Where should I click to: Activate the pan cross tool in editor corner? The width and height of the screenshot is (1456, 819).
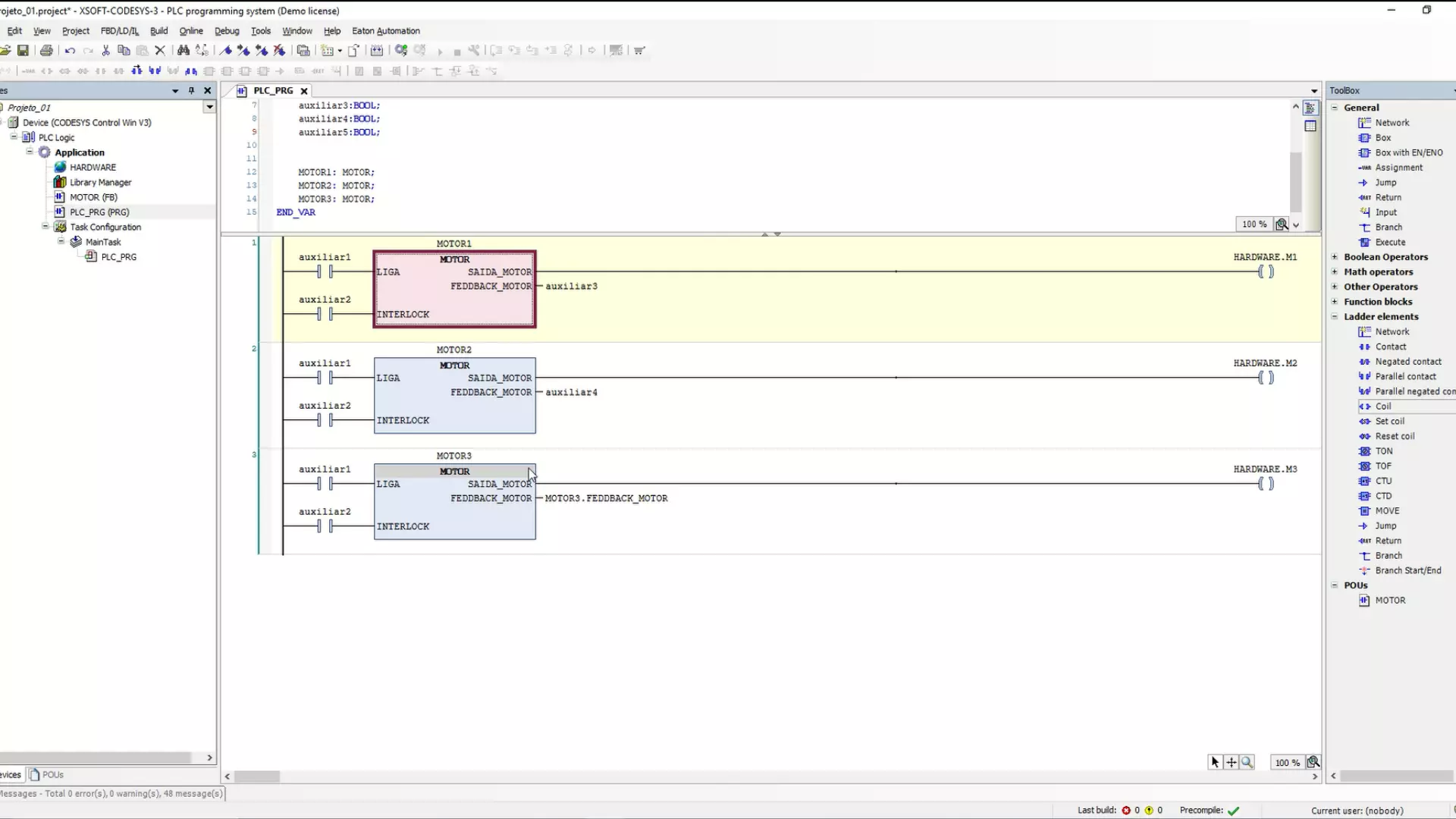1232,762
